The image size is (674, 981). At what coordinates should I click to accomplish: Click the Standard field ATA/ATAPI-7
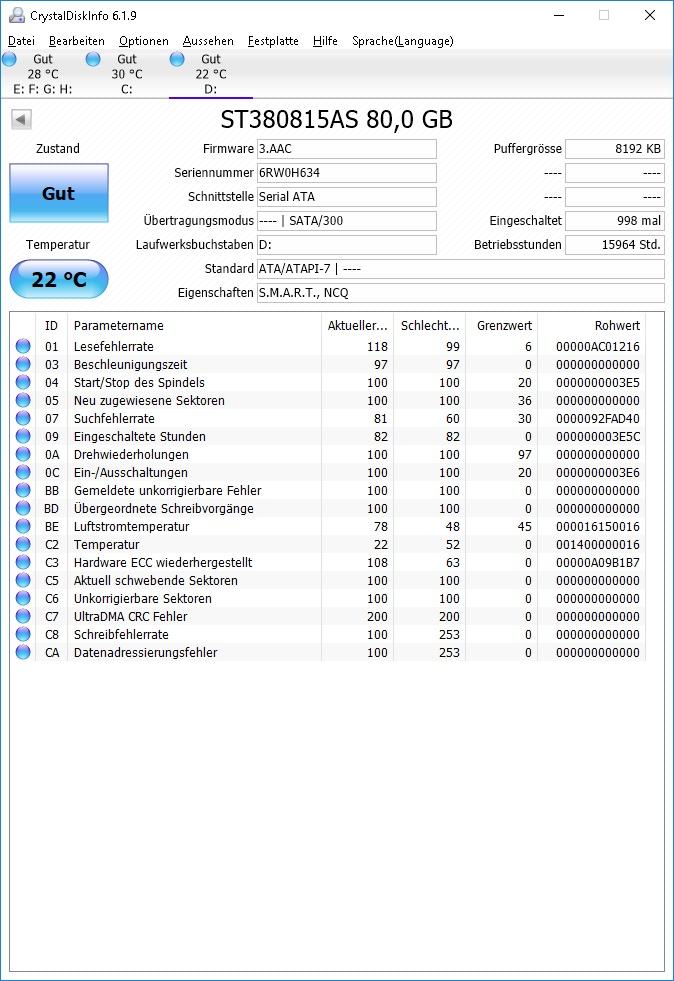tap(461, 268)
